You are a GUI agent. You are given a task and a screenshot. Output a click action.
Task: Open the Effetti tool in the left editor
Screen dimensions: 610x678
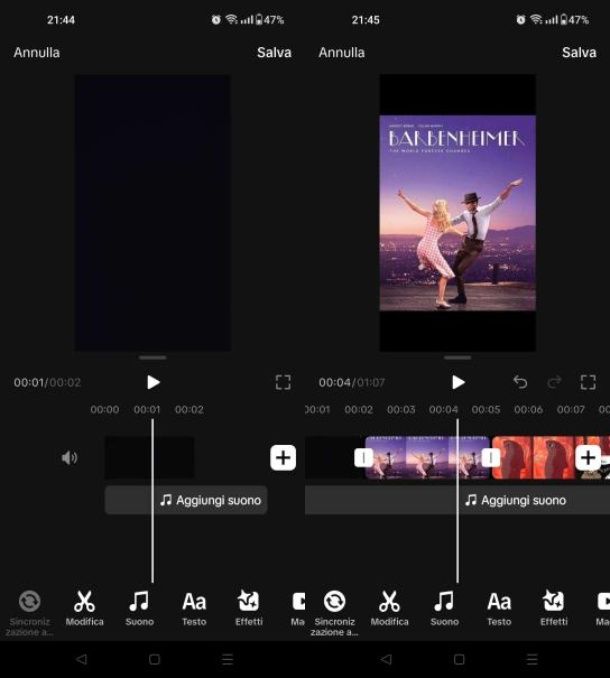249,608
